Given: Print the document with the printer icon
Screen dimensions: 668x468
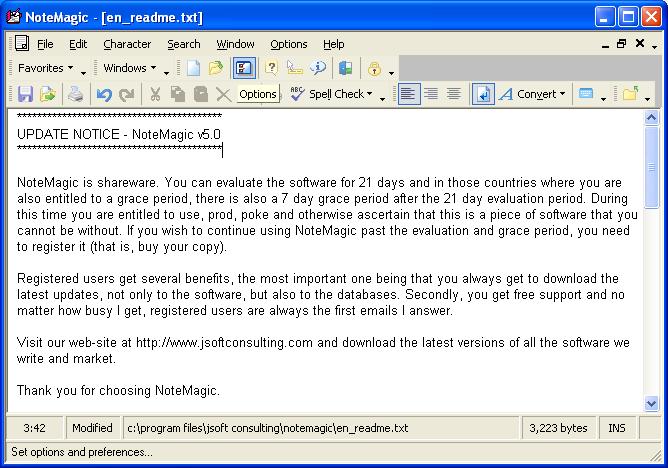Looking at the screenshot, I should tap(76, 94).
